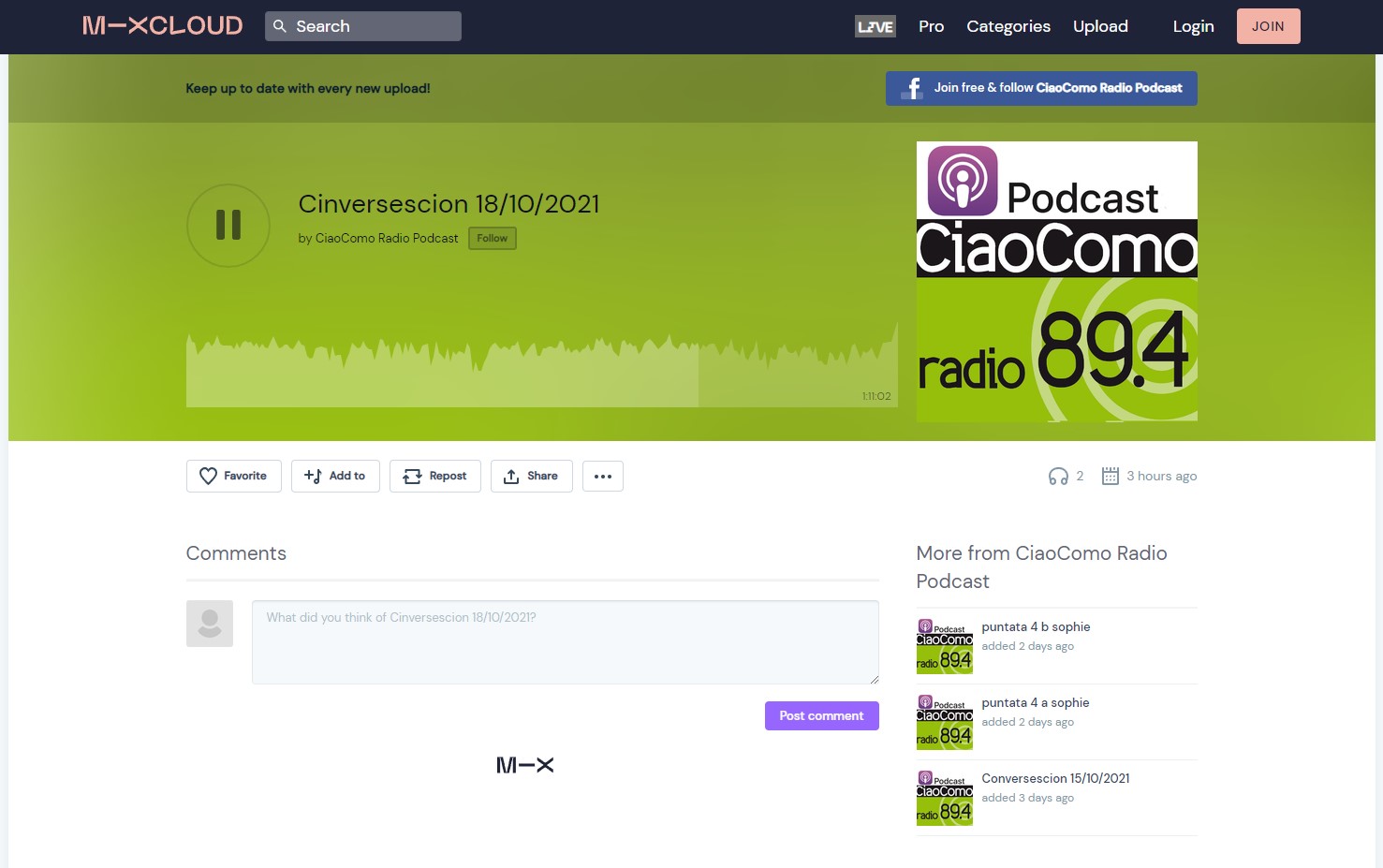Viewport: 1383px width, 868px height.
Task: Open the Mixcloud logo home link
Action: point(162,26)
